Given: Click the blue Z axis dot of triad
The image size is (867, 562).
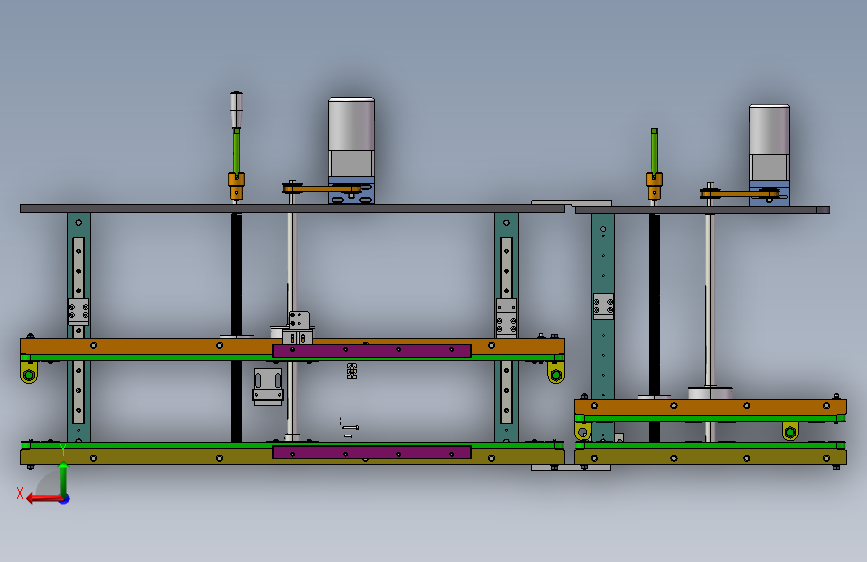Looking at the screenshot, I should [x=65, y=500].
